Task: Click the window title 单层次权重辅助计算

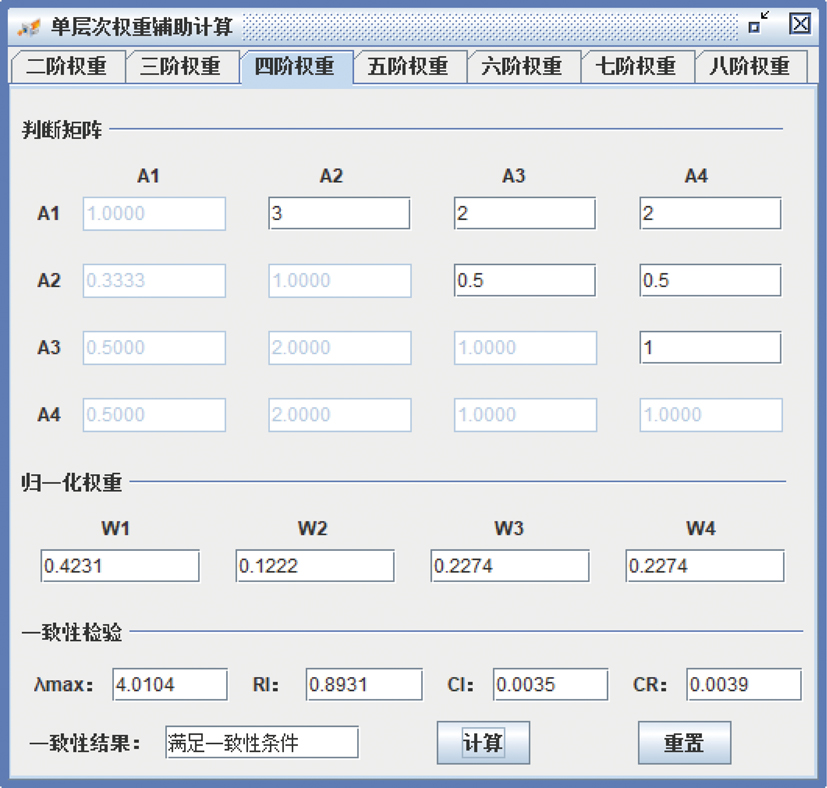Action: tap(141, 26)
